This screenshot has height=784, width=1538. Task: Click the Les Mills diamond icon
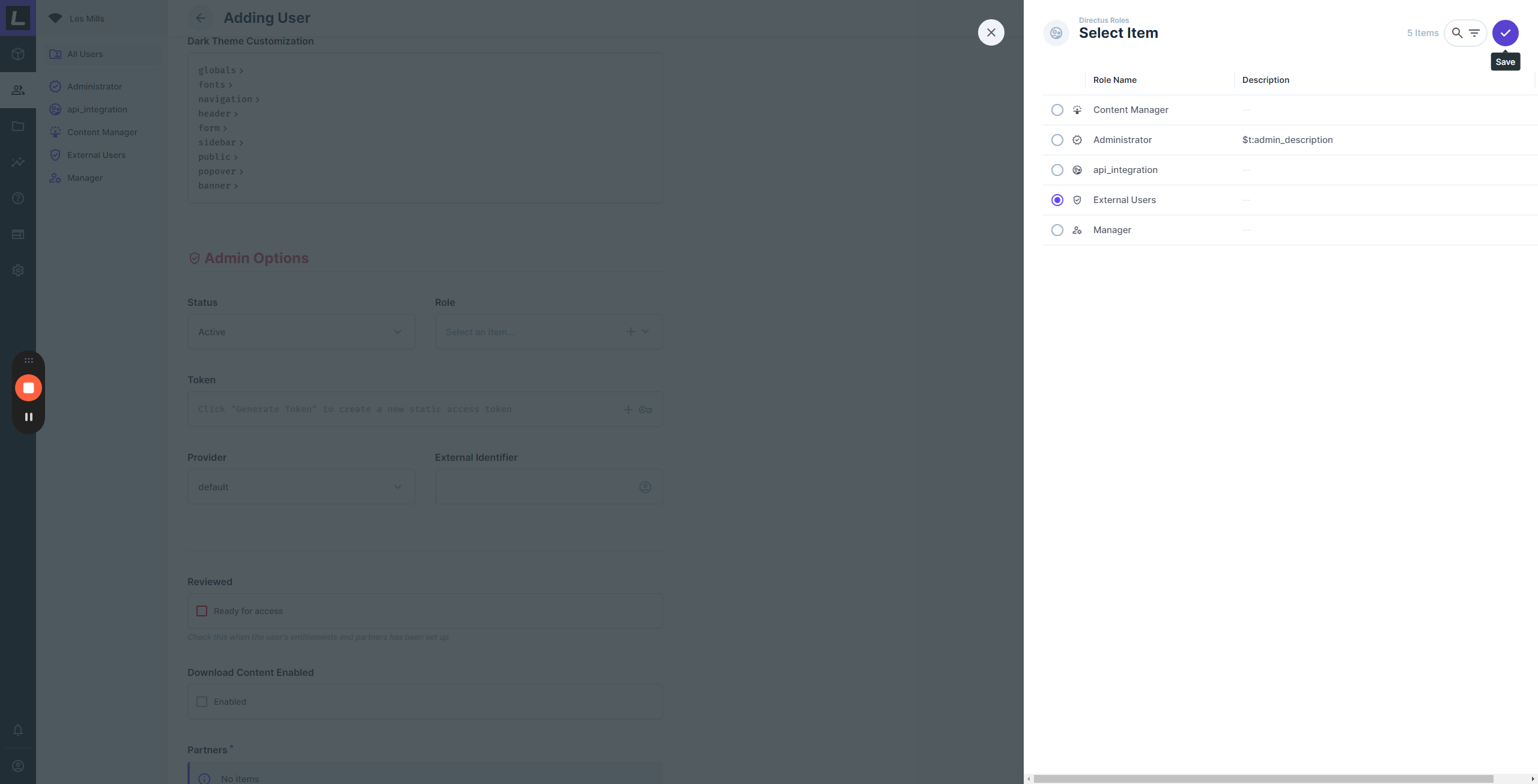pos(55,18)
